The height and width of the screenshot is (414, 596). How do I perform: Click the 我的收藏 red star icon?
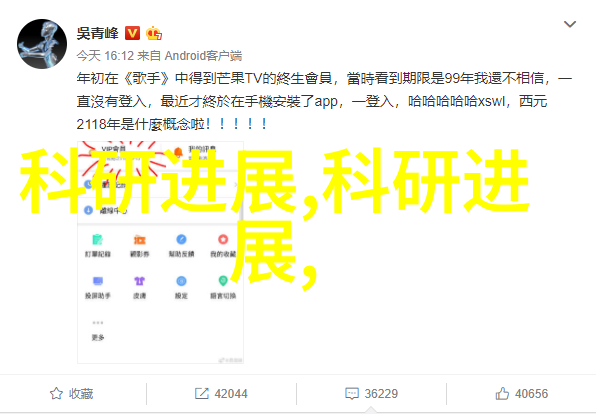(x=223, y=239)
